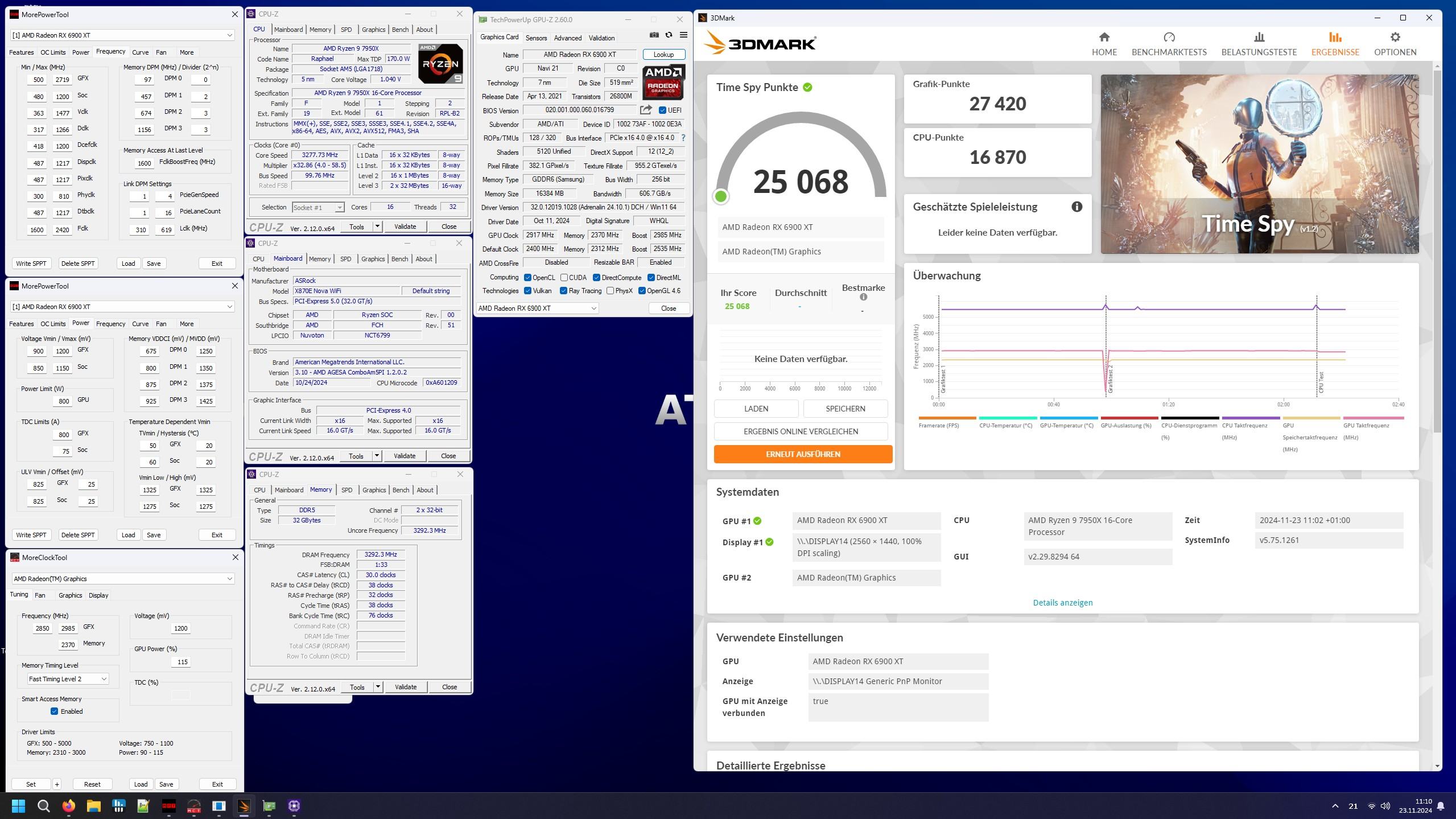
Task: Expand Tools arrow in CPU-Z Memory window
Action: pyautogui.click(x=377, y=687)
